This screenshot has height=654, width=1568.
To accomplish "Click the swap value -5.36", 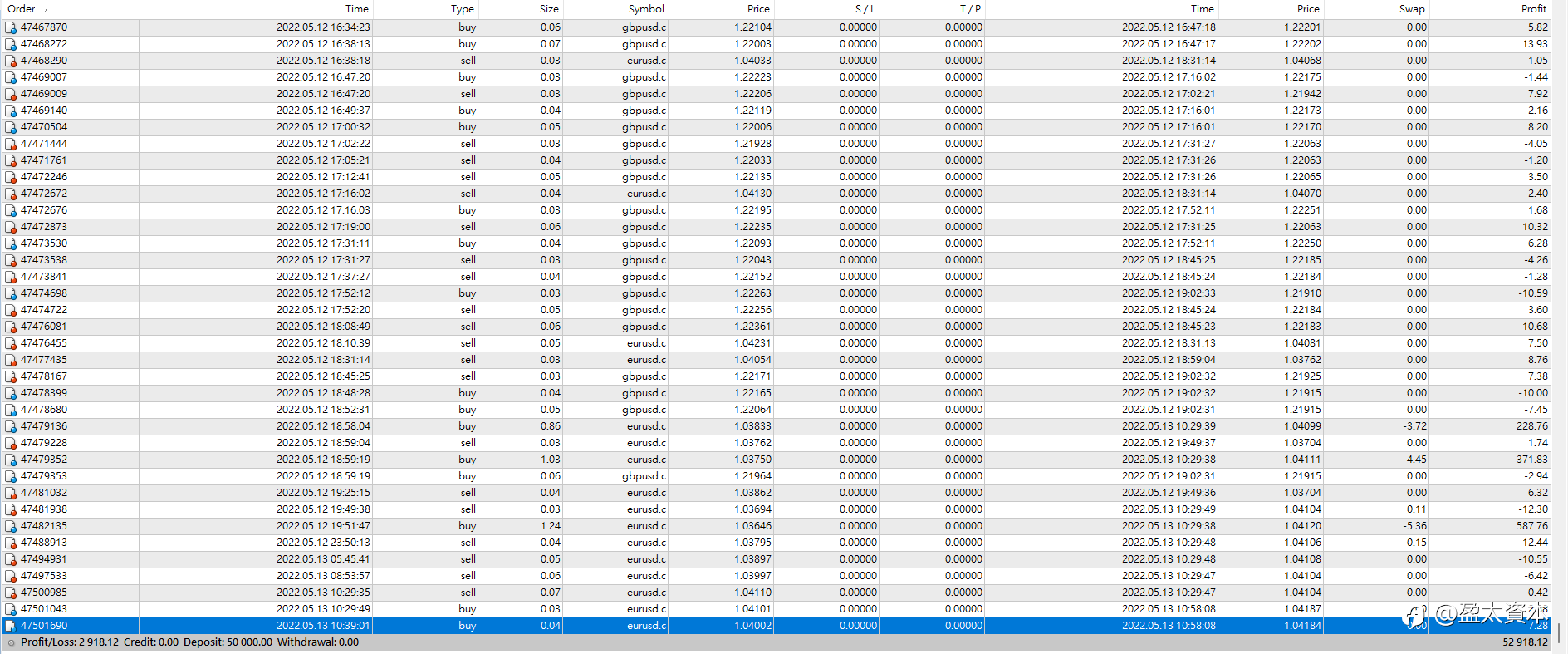I will tap(1415, 526).
